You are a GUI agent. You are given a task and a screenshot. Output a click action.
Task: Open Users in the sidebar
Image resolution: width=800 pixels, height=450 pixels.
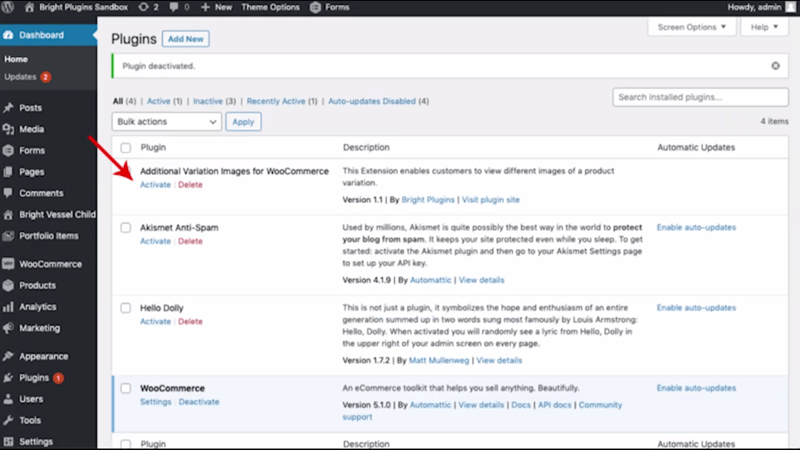[31, 399]
